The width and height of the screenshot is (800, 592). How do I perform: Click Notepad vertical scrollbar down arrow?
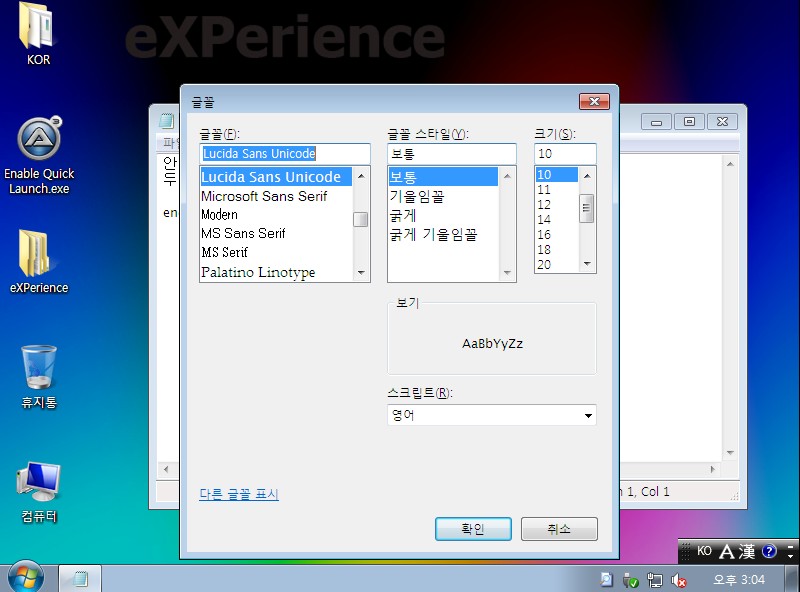tap(730, 453)
